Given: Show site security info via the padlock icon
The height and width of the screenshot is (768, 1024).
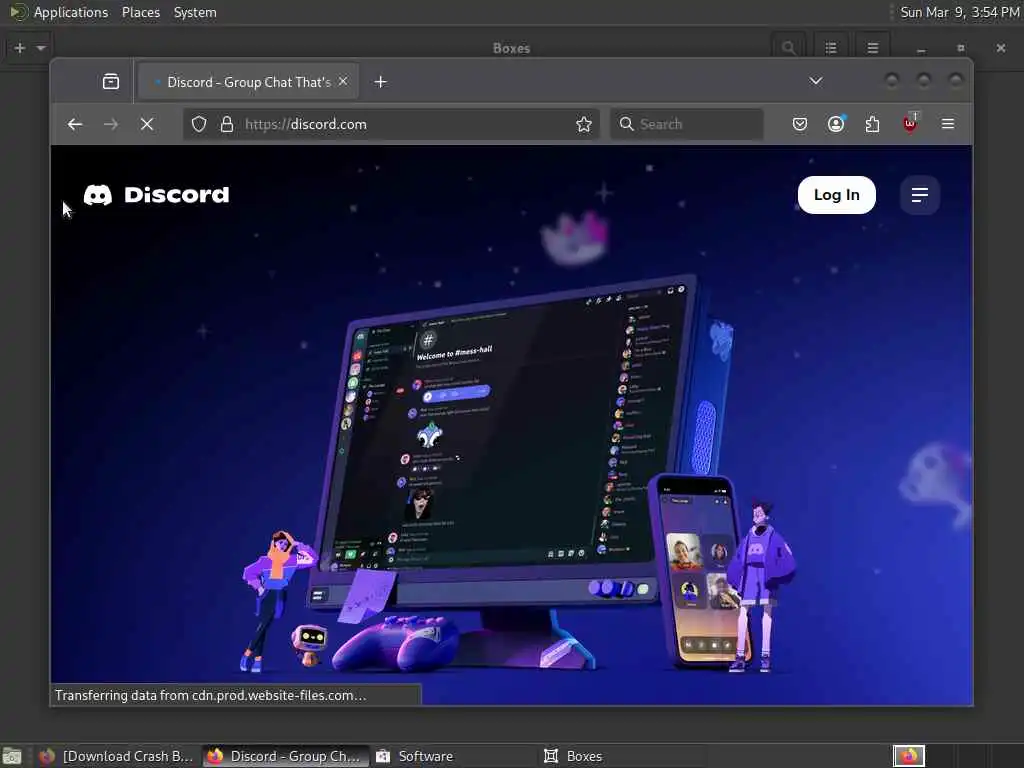Looking at the screenshot, I should point(227,124).
